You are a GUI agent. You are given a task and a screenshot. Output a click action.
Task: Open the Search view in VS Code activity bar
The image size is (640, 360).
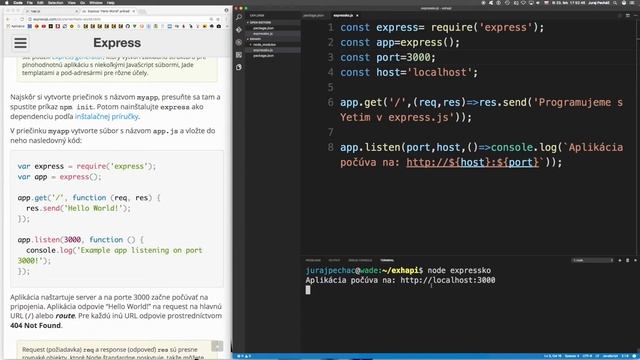pos(239,17)
